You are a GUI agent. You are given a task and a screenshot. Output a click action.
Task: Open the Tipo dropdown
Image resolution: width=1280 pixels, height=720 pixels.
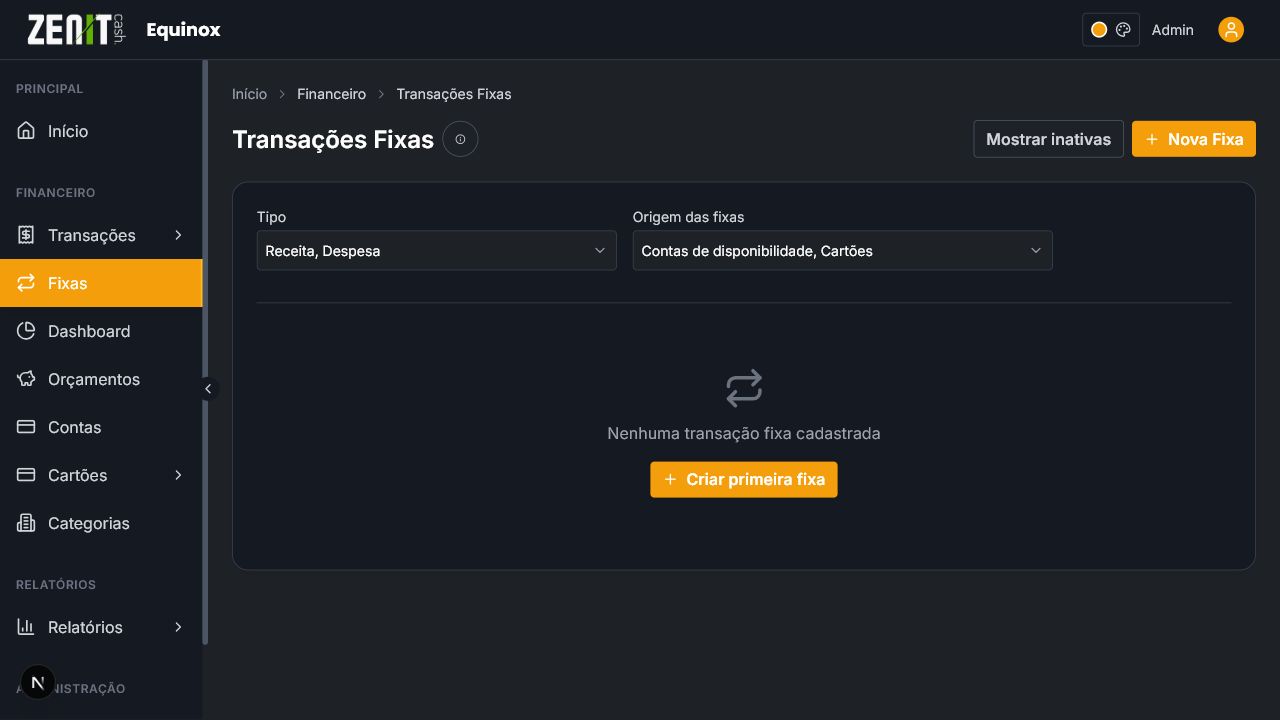[437, 251]
